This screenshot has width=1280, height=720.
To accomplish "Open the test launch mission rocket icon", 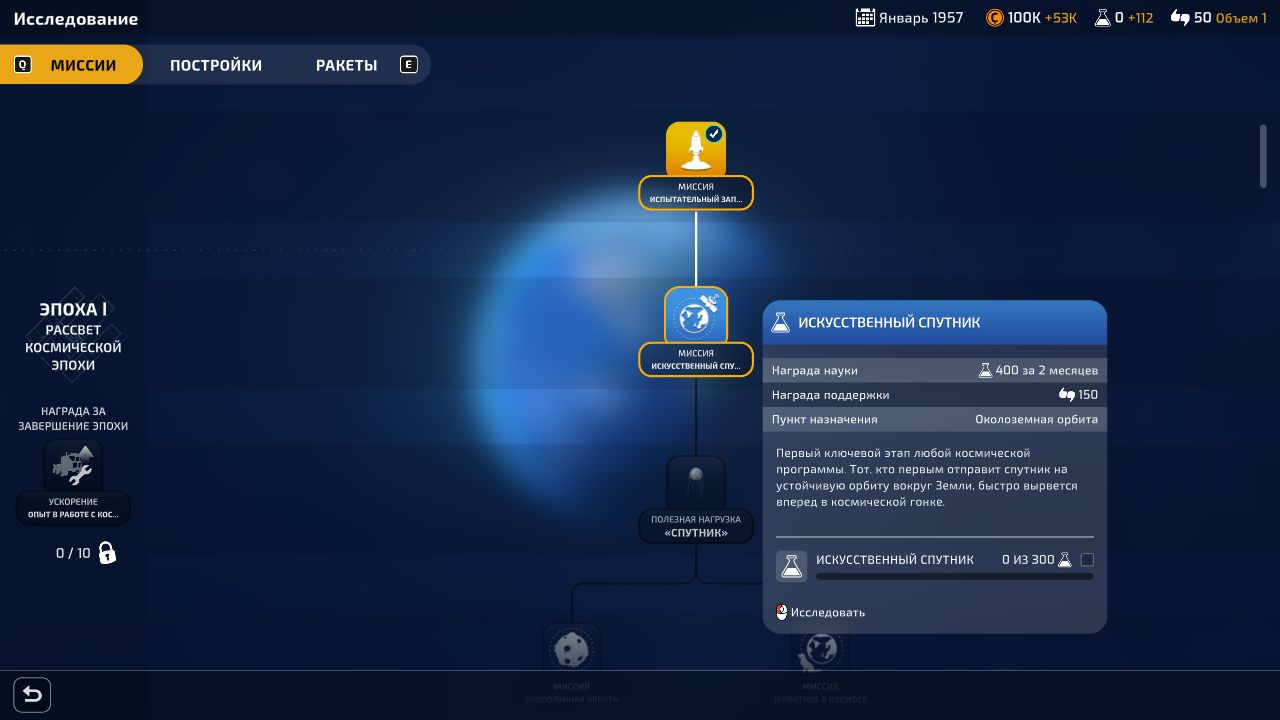I will click(696, 150).
